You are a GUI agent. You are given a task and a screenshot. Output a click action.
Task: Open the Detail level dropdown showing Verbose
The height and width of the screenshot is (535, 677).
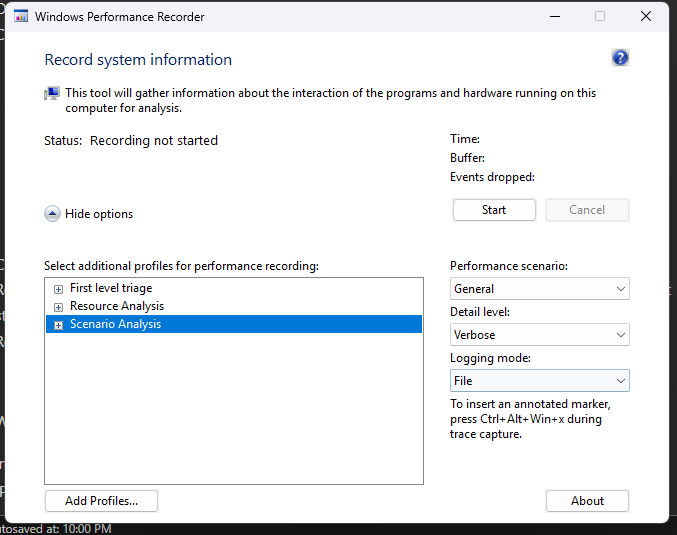(539, 335)
